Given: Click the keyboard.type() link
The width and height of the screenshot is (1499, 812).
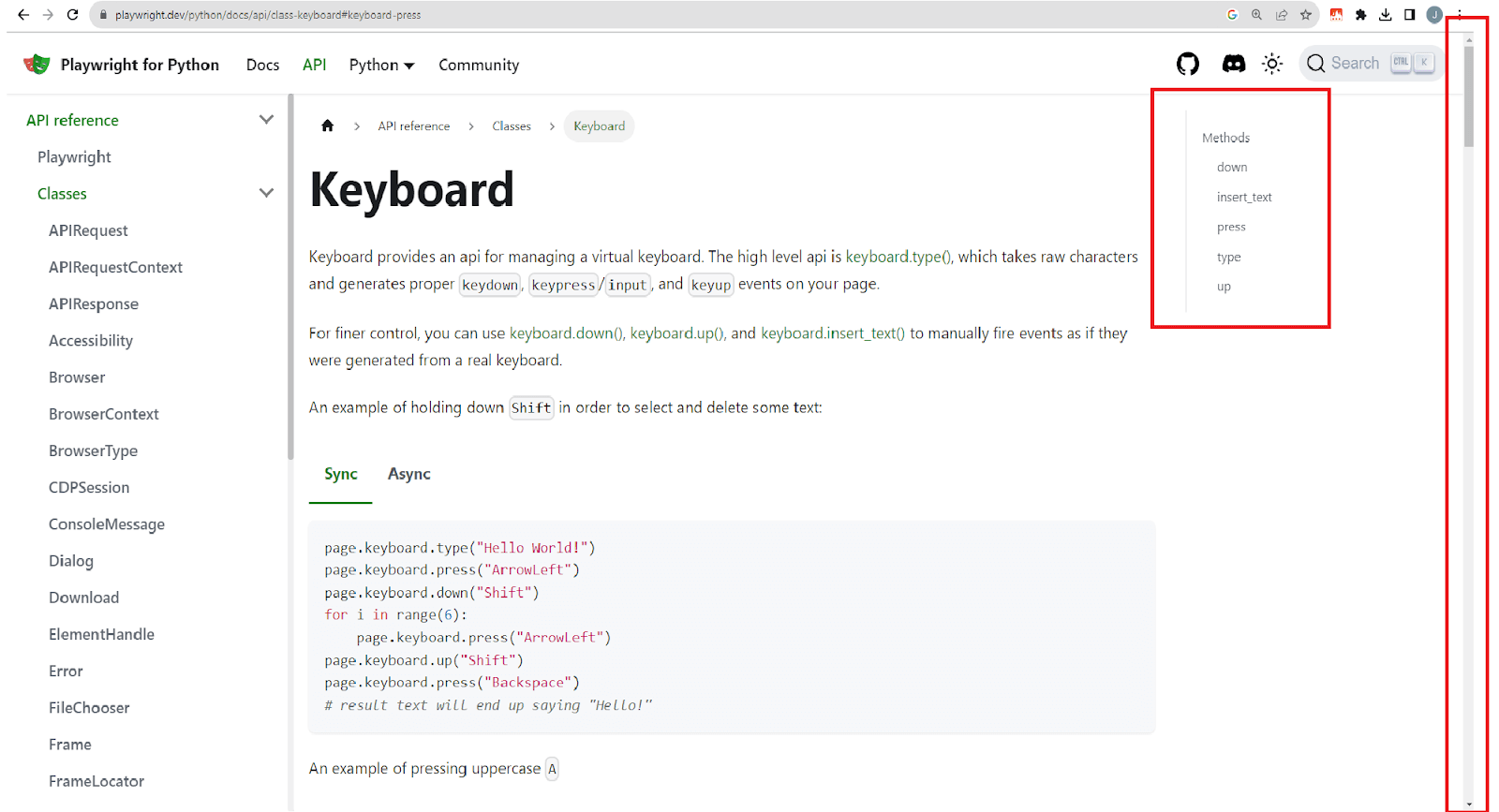Looking at the screenshot, I should click(898, 257).
